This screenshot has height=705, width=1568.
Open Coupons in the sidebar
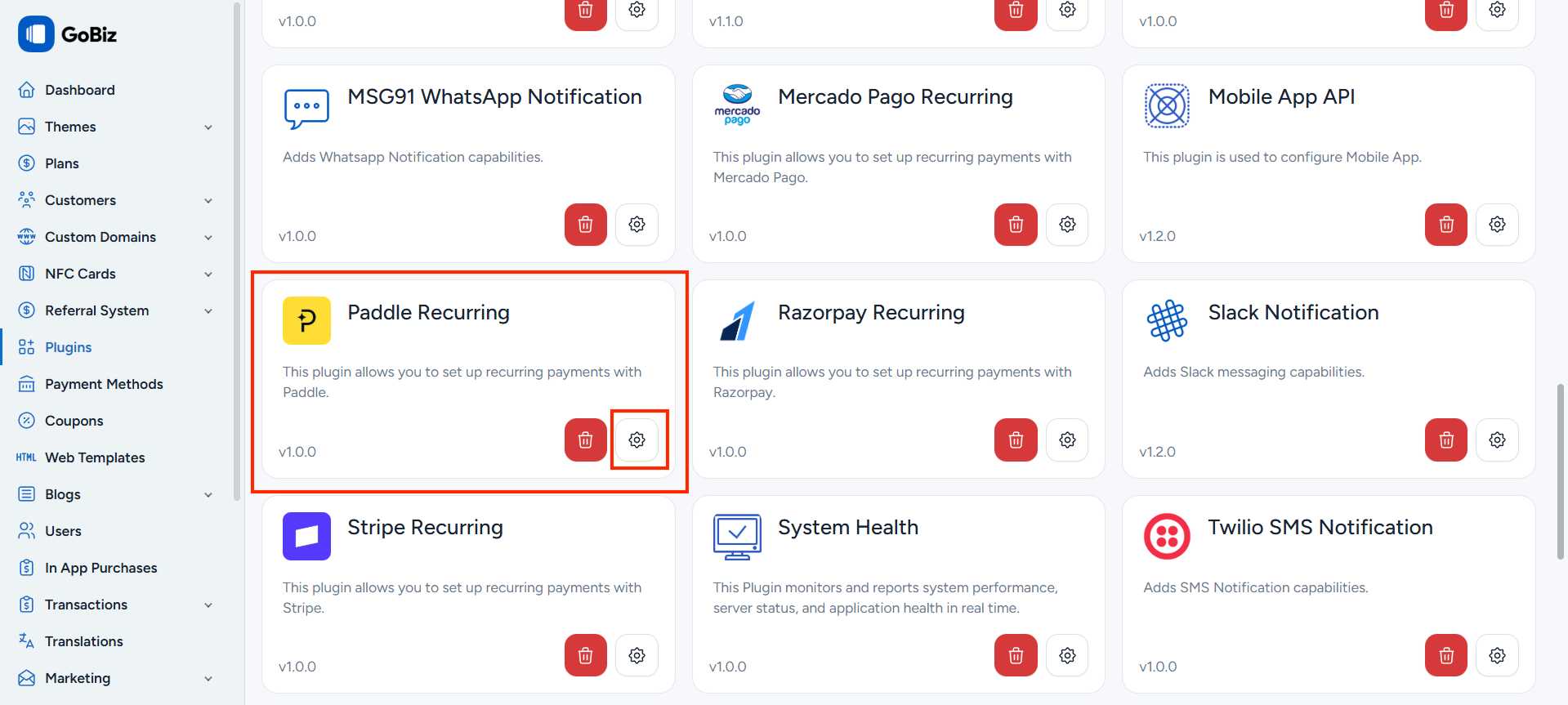(x=74, y=421)
